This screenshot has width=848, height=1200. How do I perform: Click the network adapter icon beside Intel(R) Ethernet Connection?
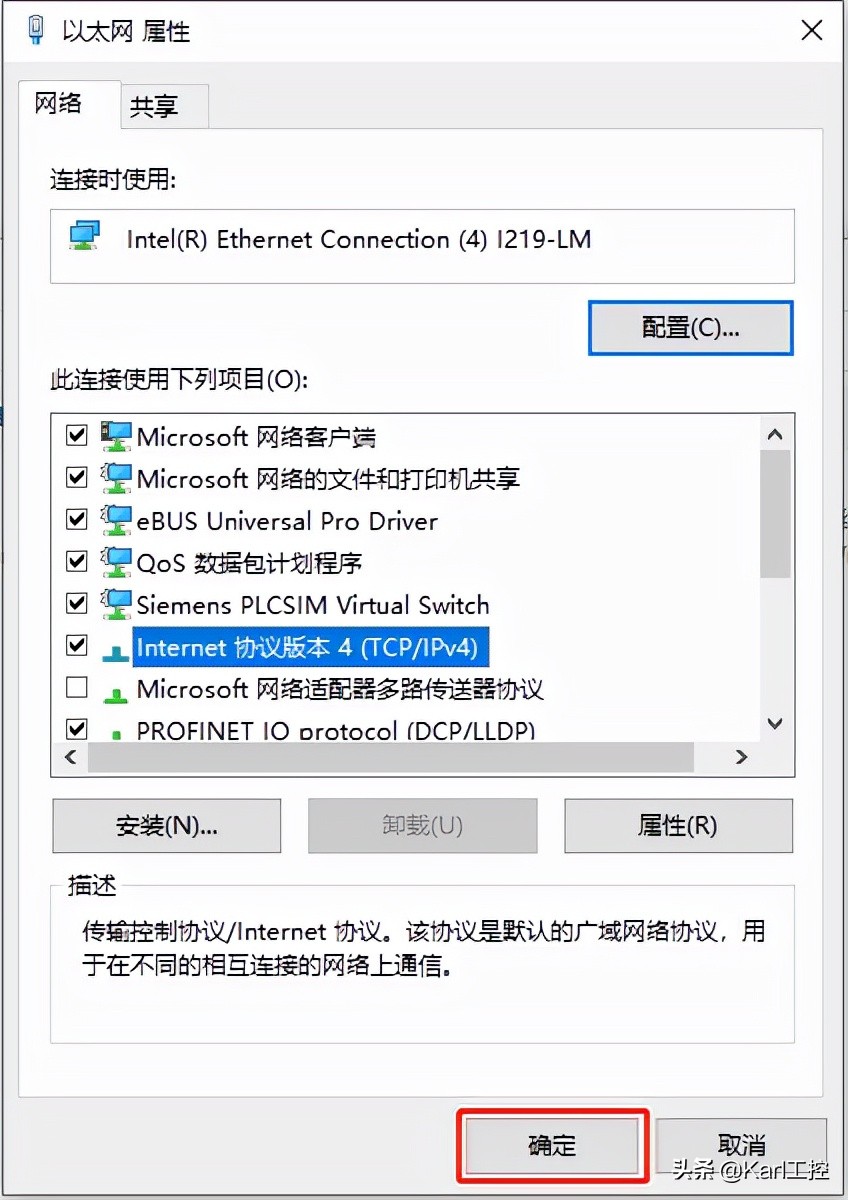[84, 236]
